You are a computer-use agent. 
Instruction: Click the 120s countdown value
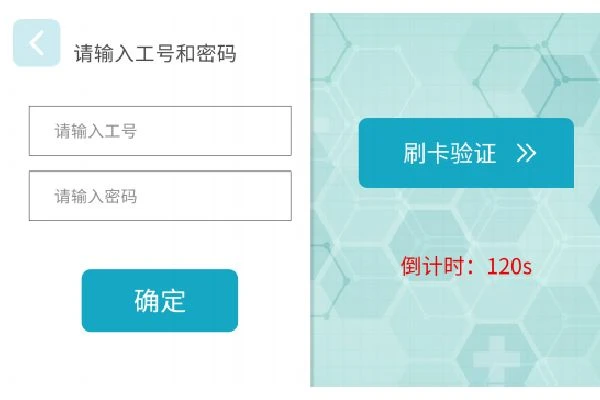tap(509, 266)
